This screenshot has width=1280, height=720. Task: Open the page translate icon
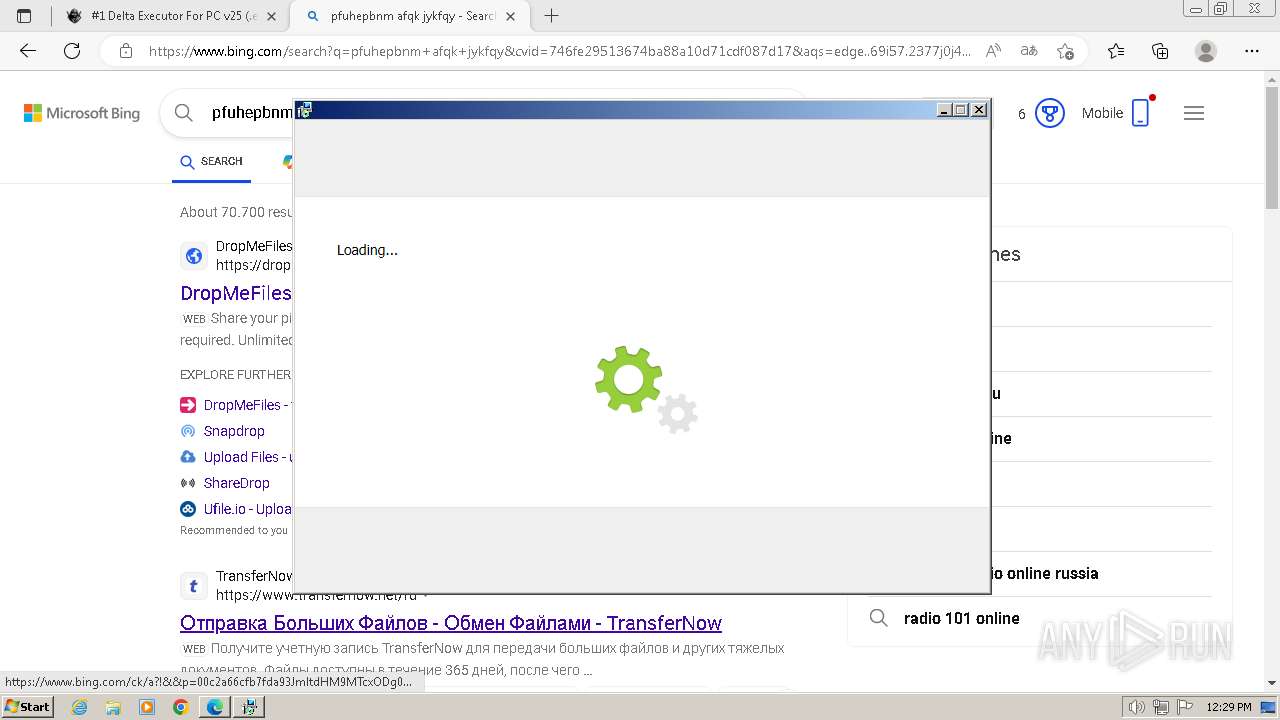pyautogui.click(x=1028, y=51)
